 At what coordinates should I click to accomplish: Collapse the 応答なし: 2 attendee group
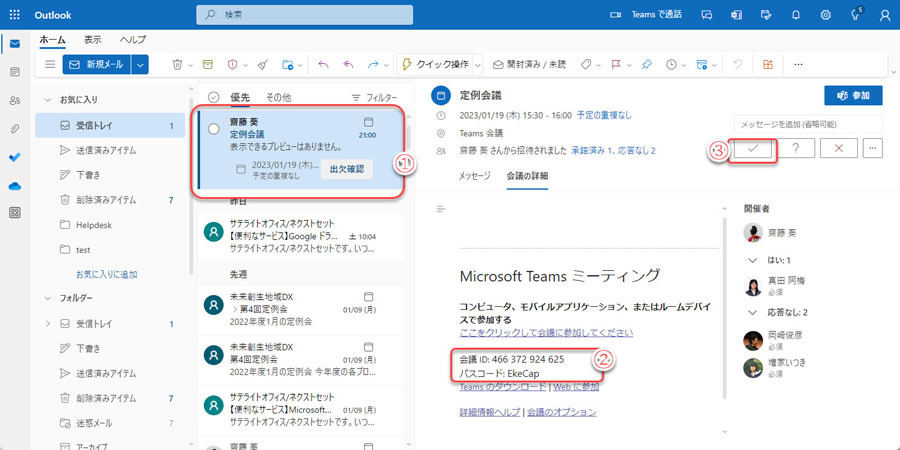click(752, 313)
